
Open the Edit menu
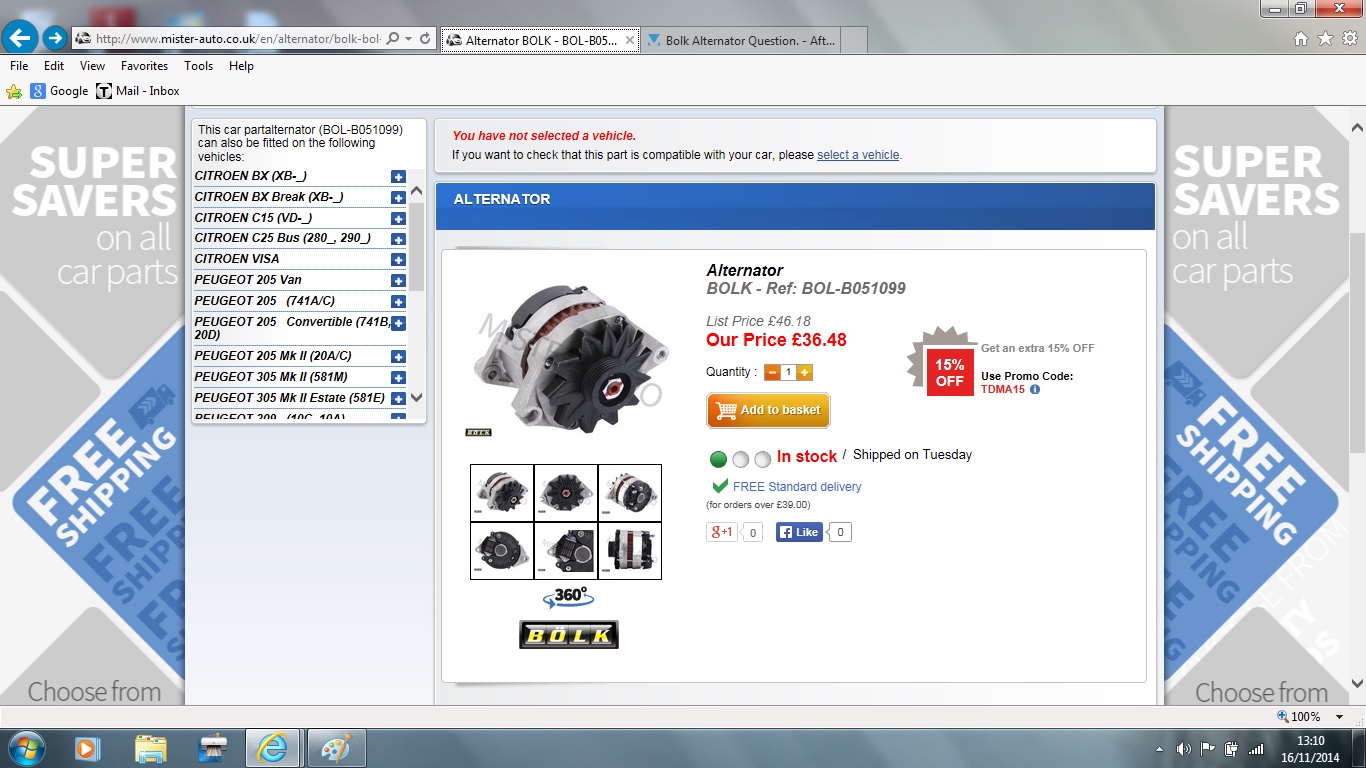point(54,66)
